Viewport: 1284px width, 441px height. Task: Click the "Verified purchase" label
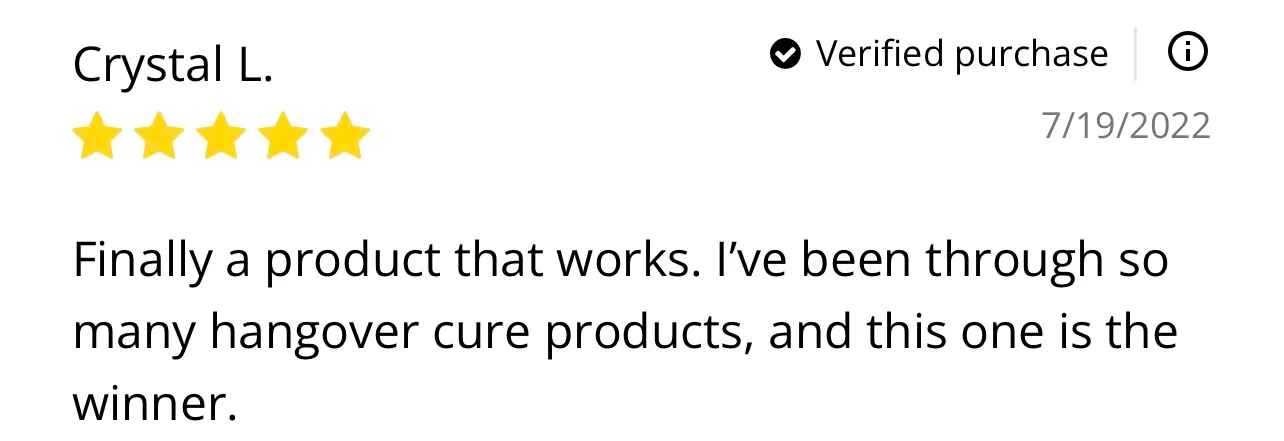pos(962,54)
